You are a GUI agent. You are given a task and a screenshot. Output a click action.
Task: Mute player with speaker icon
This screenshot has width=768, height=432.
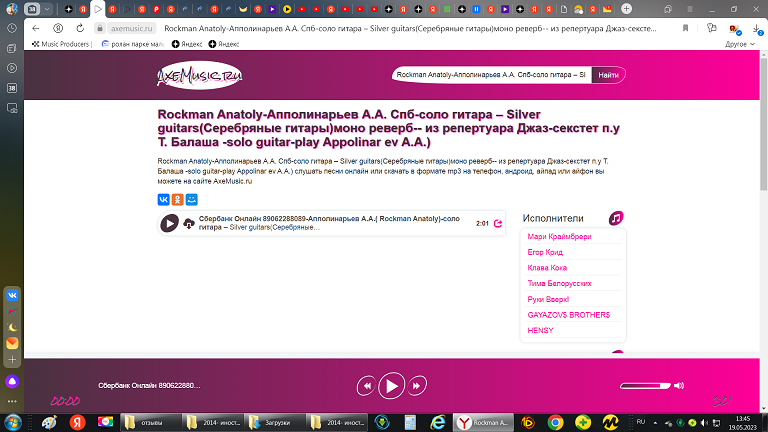coord(679,385)
